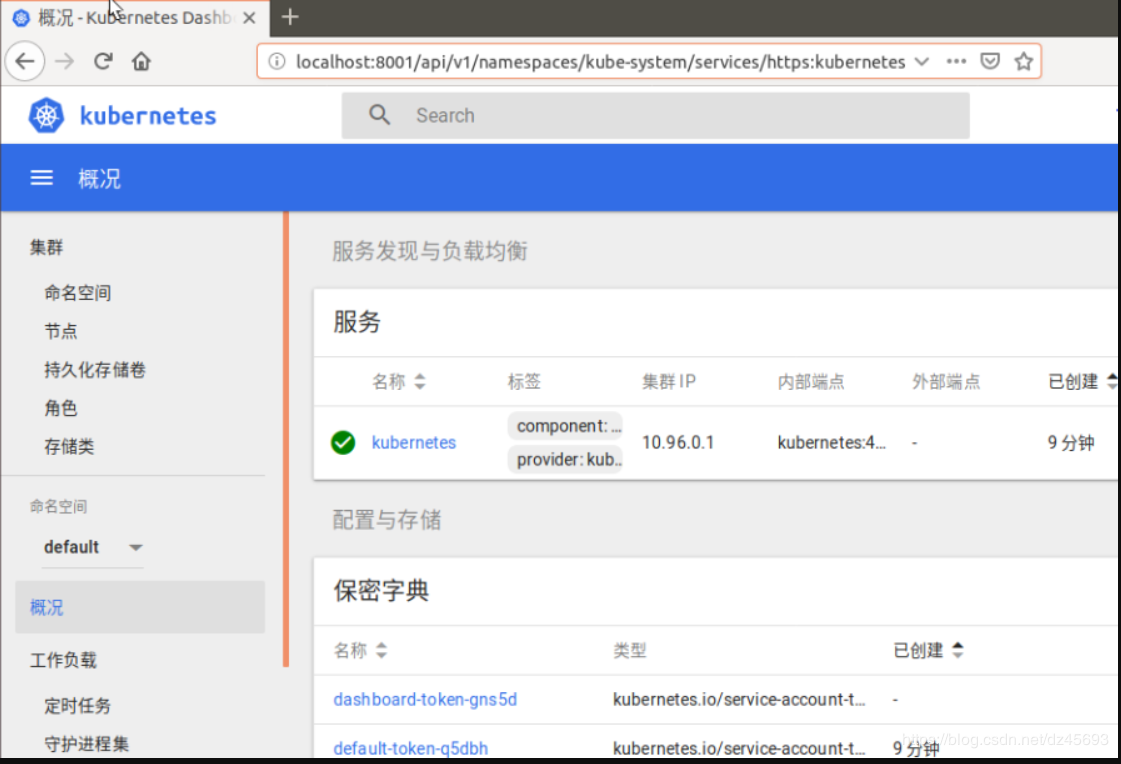Image resolution: width=1121 pixels, height=764 pixels.
Task: Open 持久化存储卷 in sidebar
Action: (95, 370)
